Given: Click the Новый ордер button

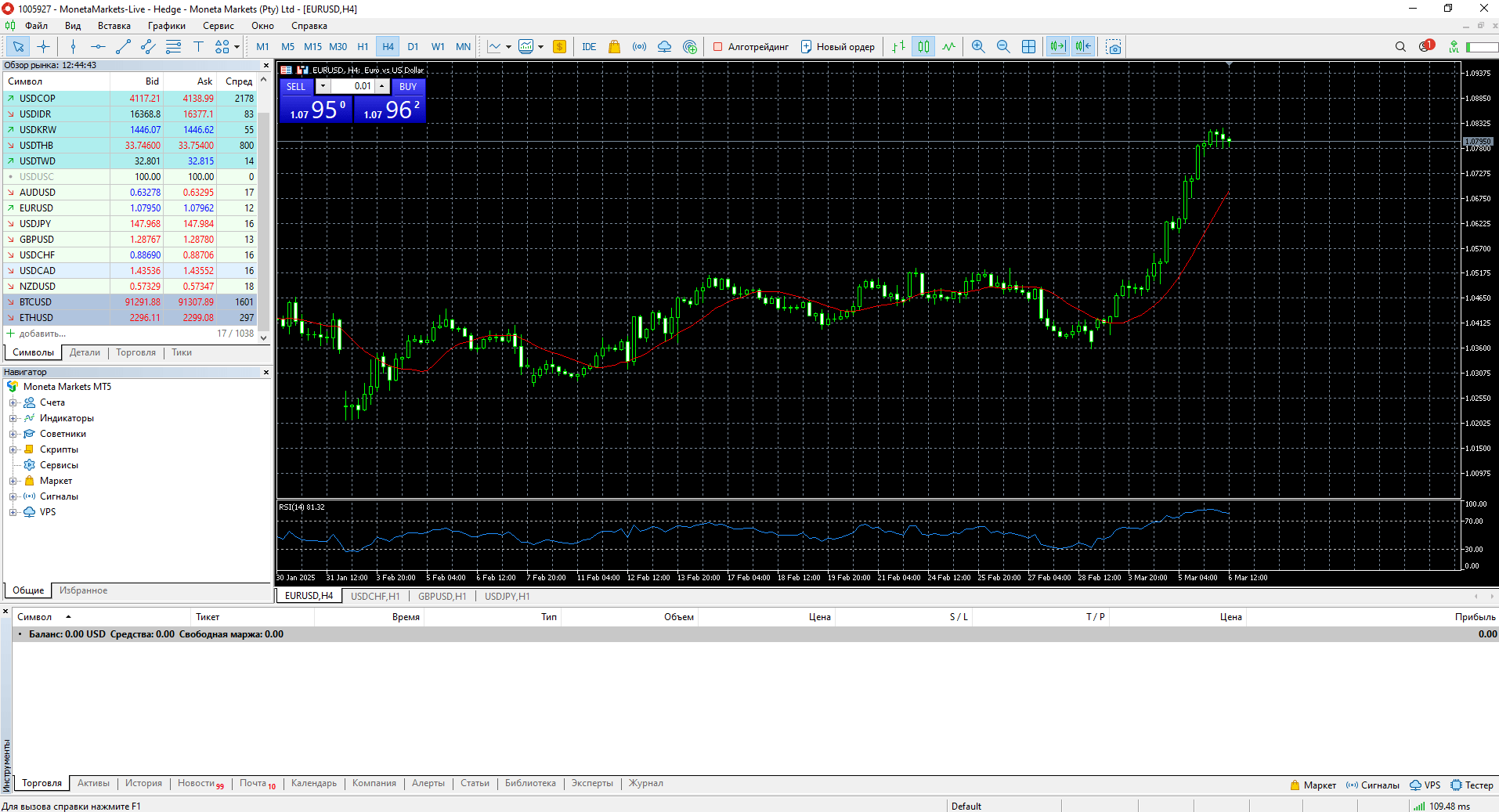Looking at the screenshot, I should coord(837,47).
